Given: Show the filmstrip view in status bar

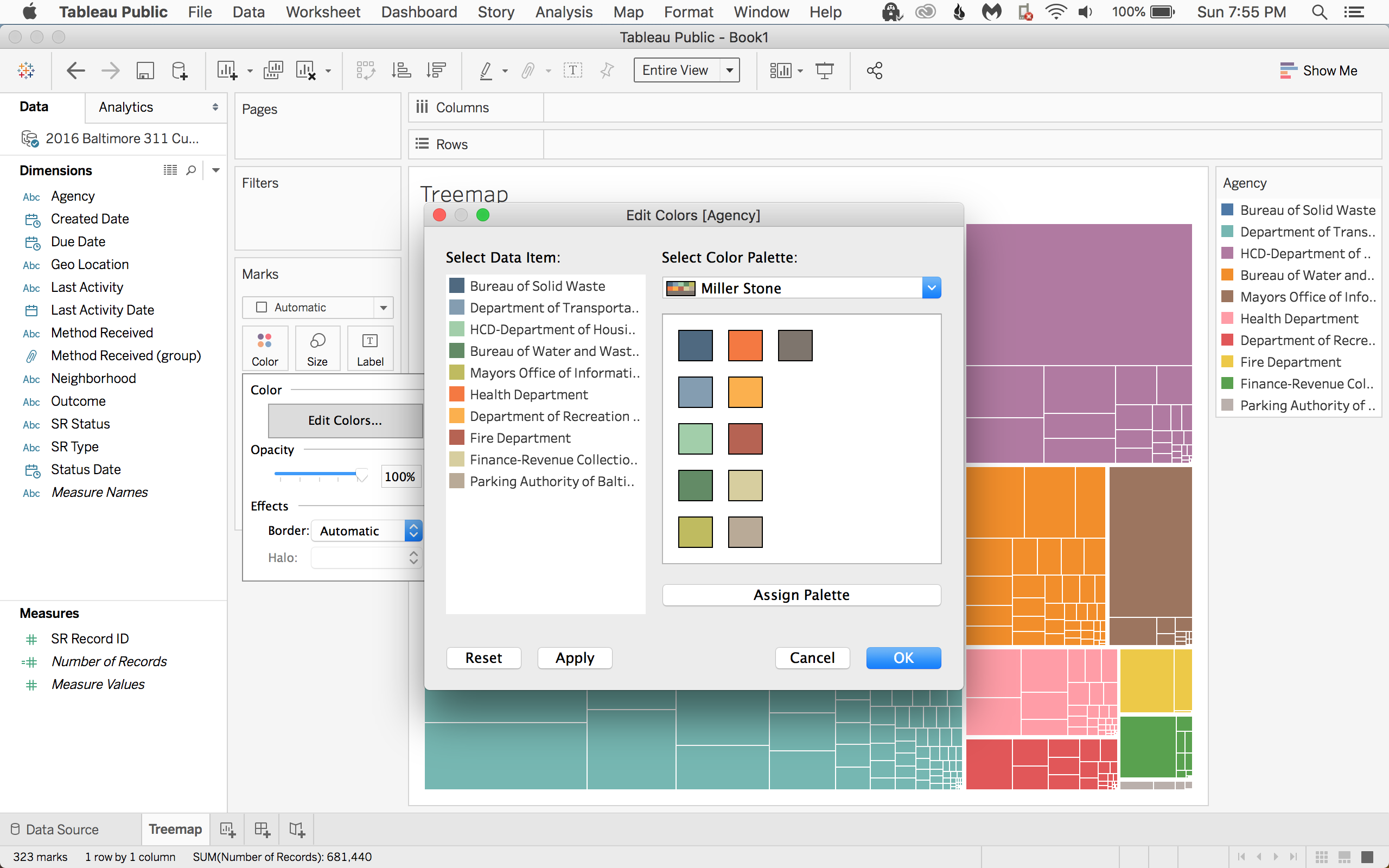Looking at the screenshot, I should click(x=1344, y=857).
